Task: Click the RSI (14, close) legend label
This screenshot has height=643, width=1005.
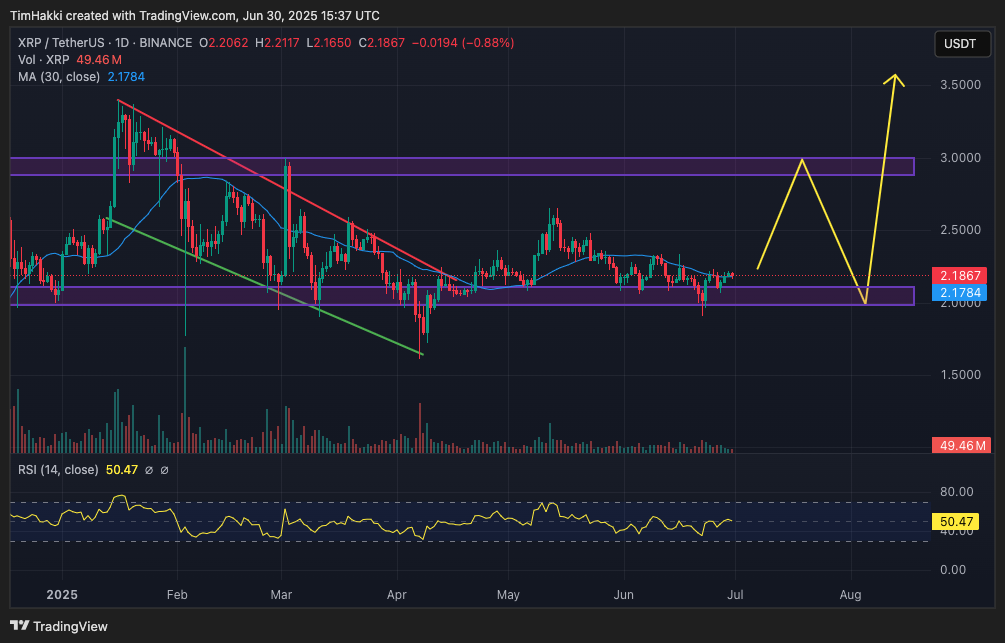Action: [58, 469]
